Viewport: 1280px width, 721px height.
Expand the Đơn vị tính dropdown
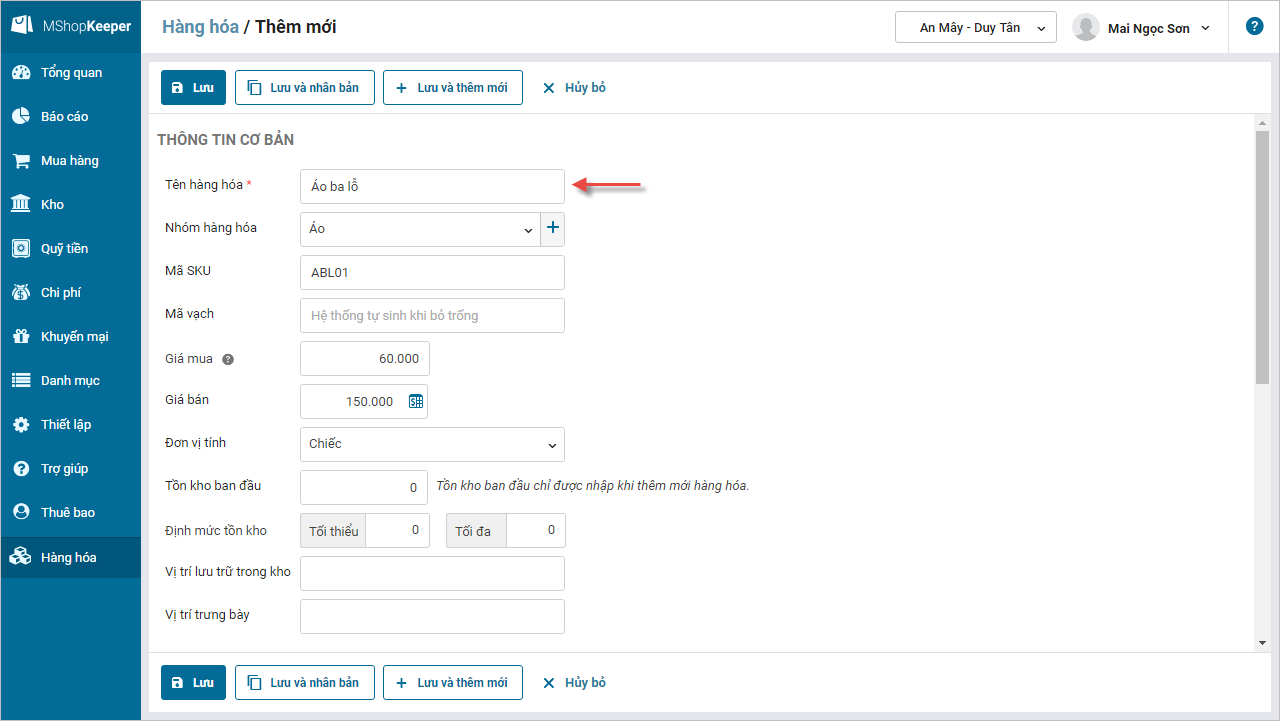pos(552,445)
